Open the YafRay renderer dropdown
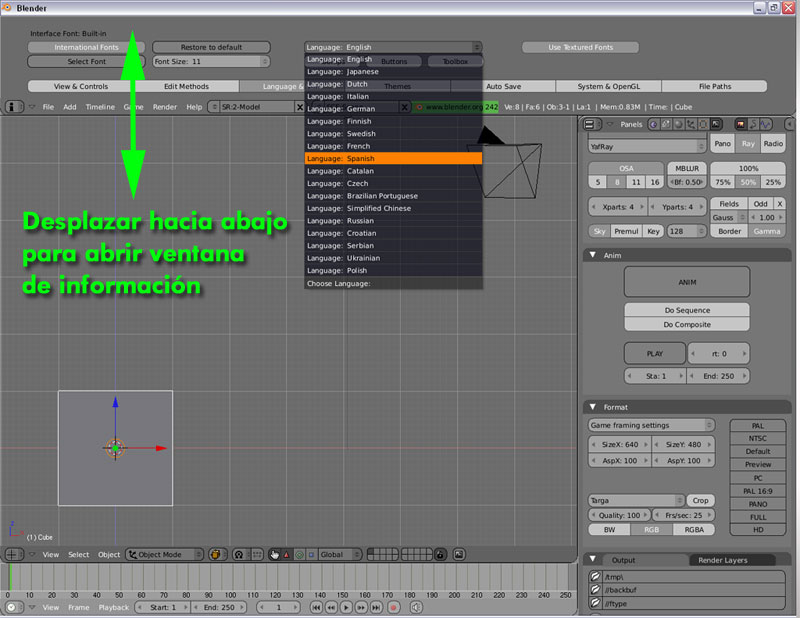This screenshot has height=618, width=800. pos(647,146)
